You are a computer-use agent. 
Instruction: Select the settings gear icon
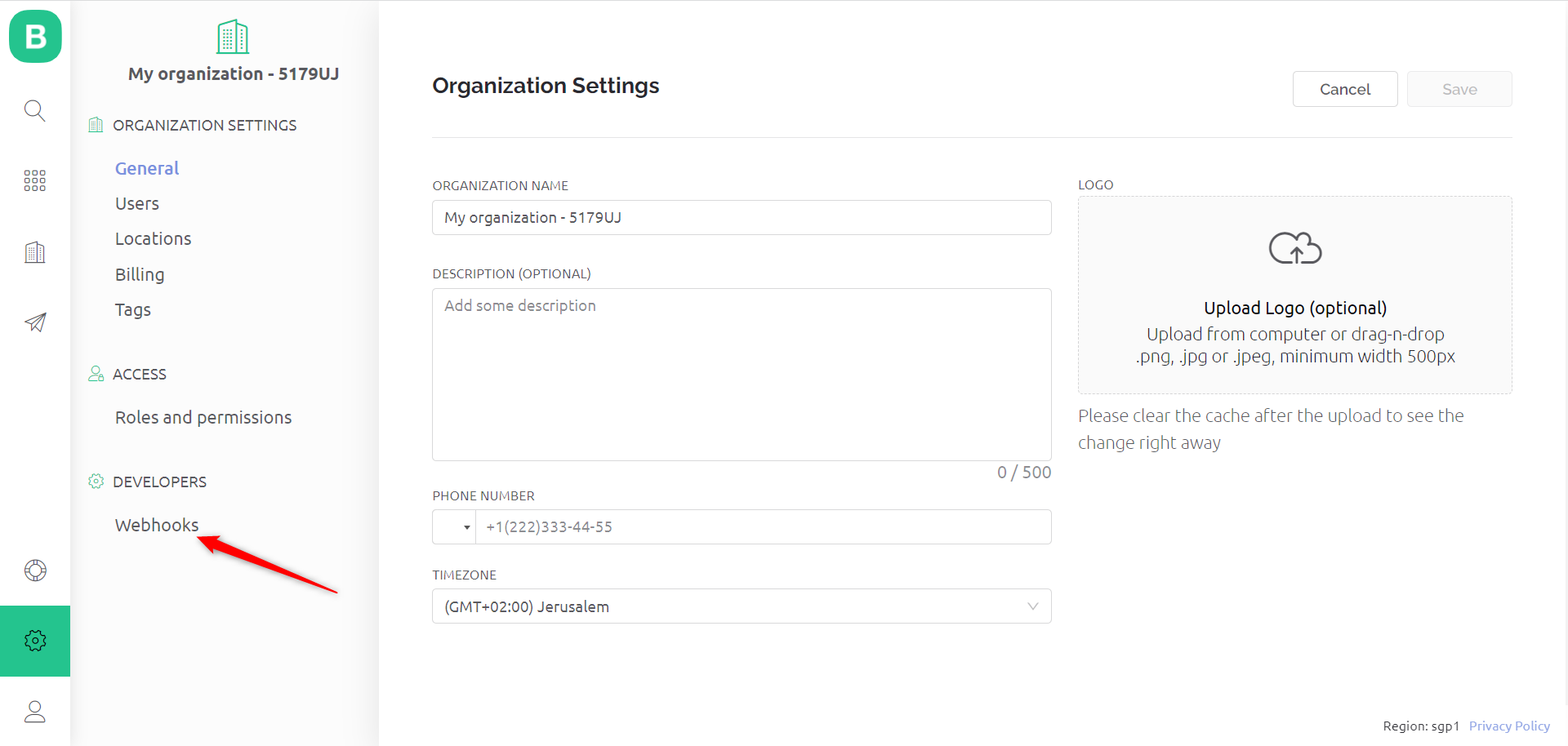click(x=35, y=641)
